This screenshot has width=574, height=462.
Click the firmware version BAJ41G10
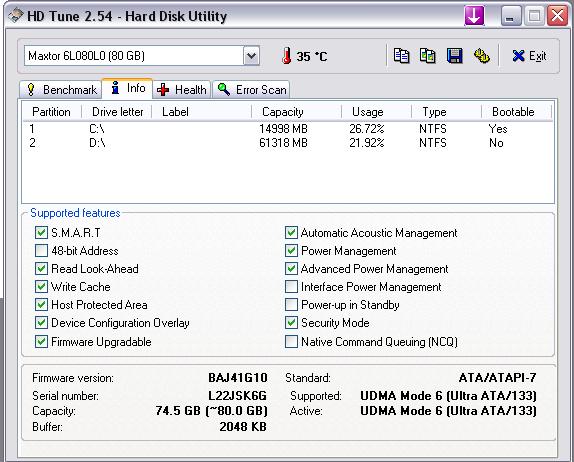[x=238, y=378]
